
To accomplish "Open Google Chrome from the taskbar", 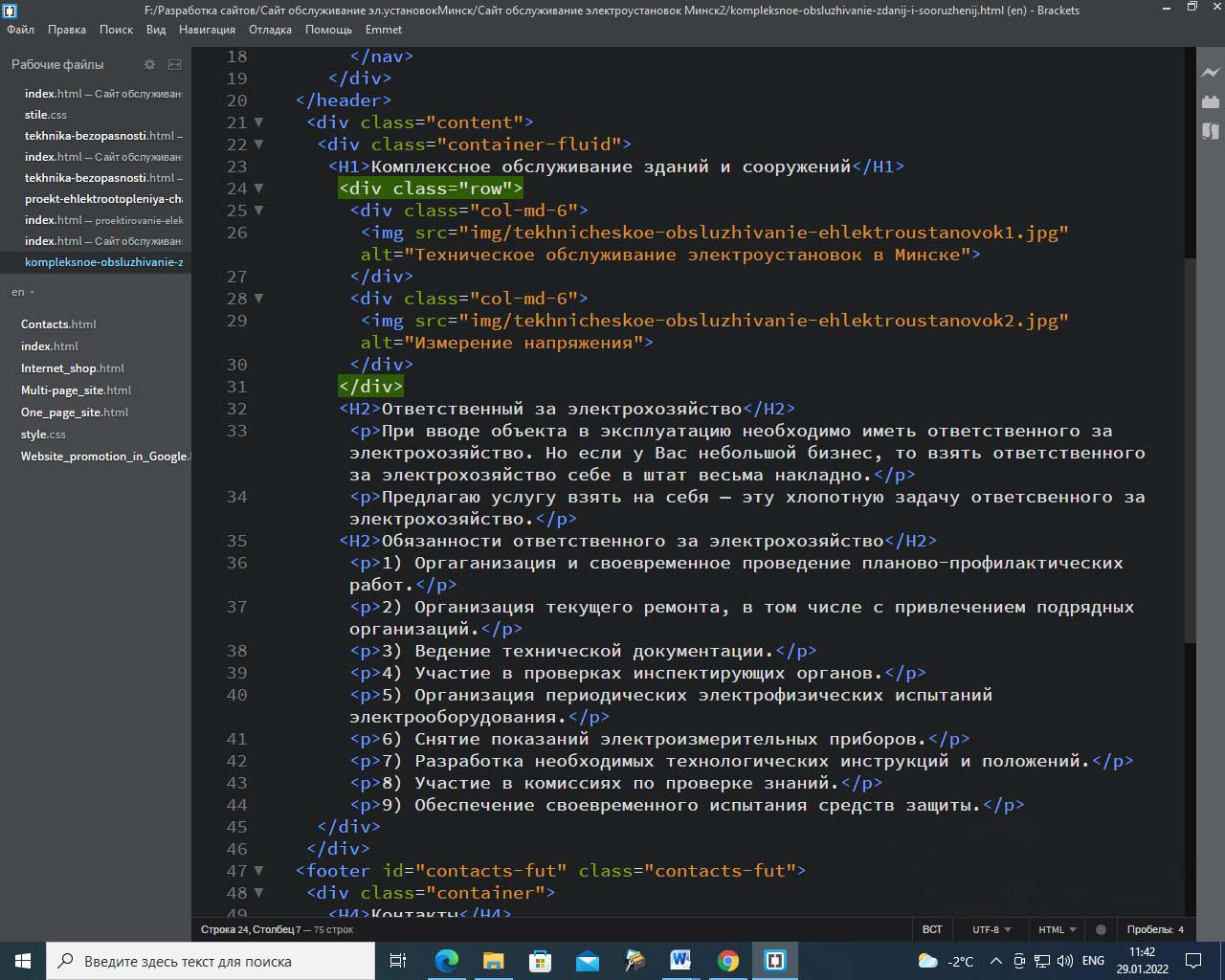I will pyautogui.click(x=728, y=961).
